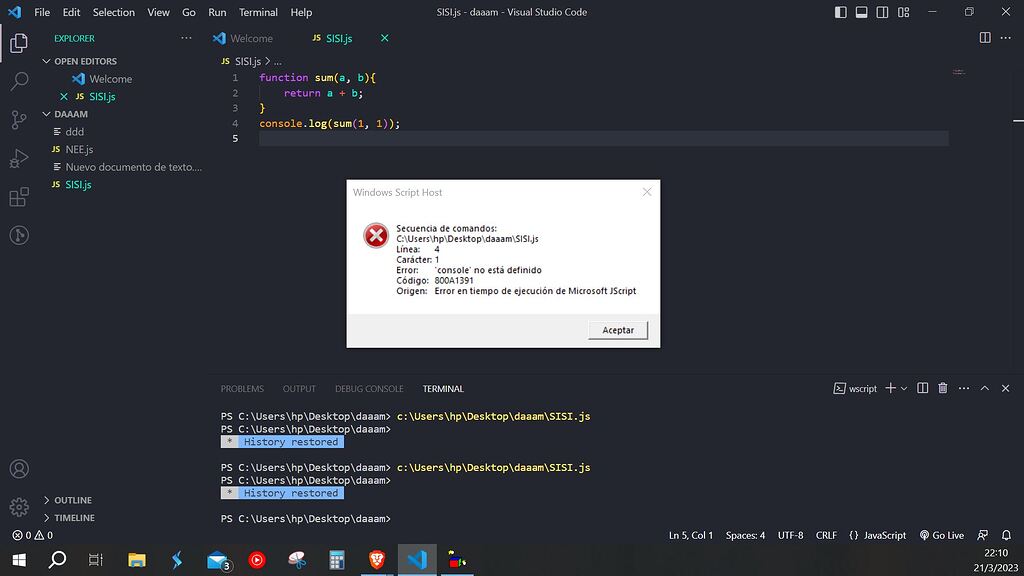Image resolution: width=1024 pixels, height=576 pixels.
Task: Click the errors and warnings indicator in status bar
Action: tap(32, 535)
